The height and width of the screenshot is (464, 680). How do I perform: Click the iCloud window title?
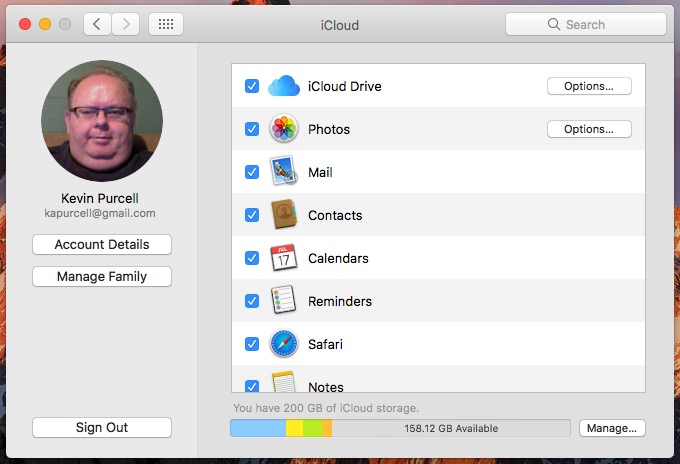(340, 25)
